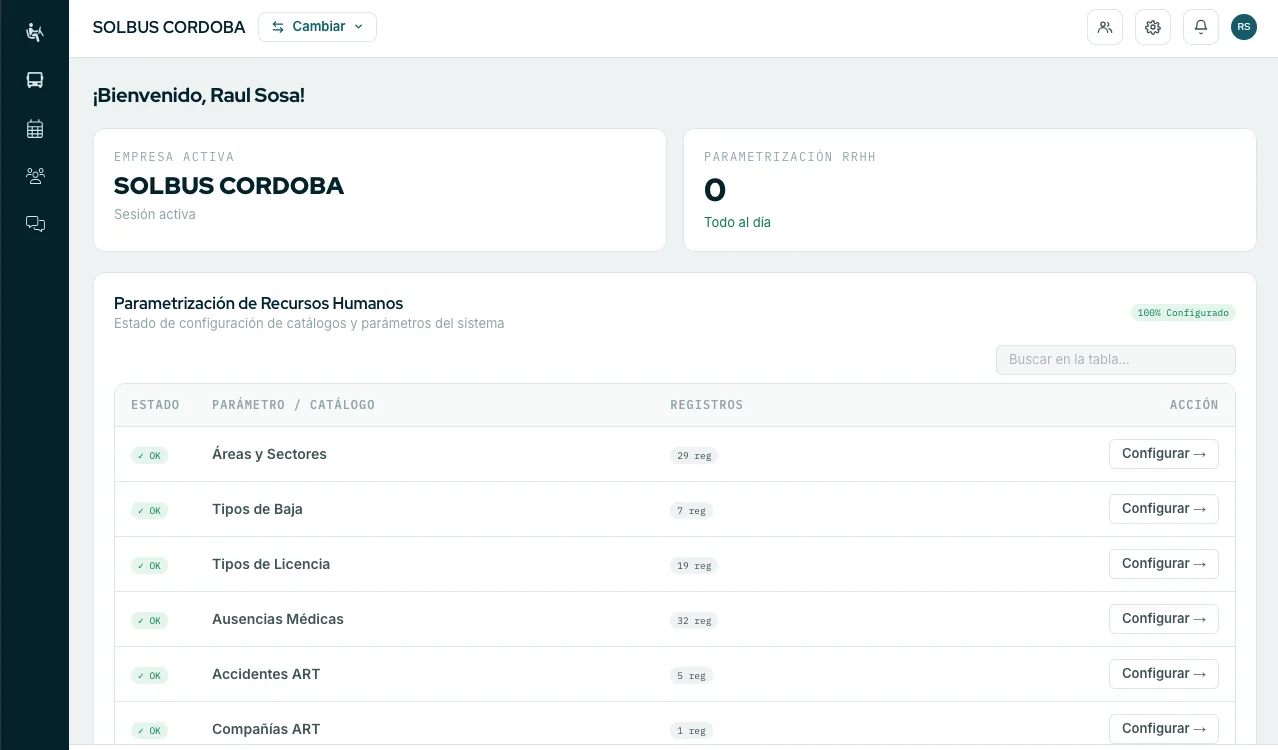This screenshot has height=750, width=1278.
Task: Open the chat bubbles icon in the sidebar
Action: coord(35,224)
